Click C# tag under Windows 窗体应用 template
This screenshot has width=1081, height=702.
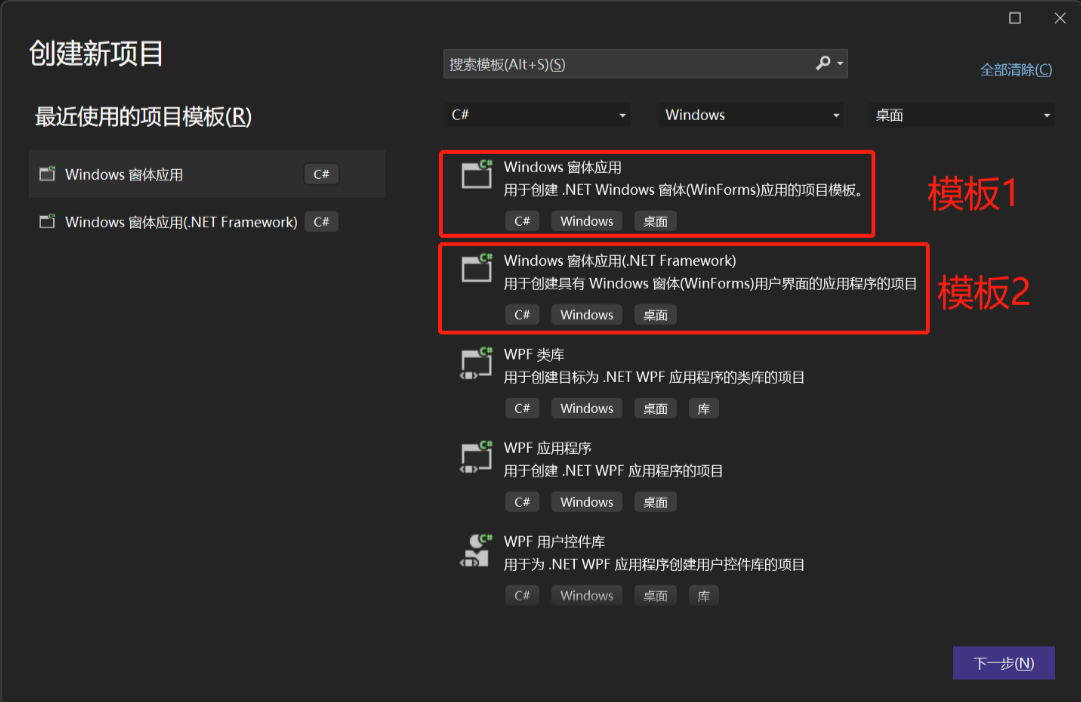[522, 221]
